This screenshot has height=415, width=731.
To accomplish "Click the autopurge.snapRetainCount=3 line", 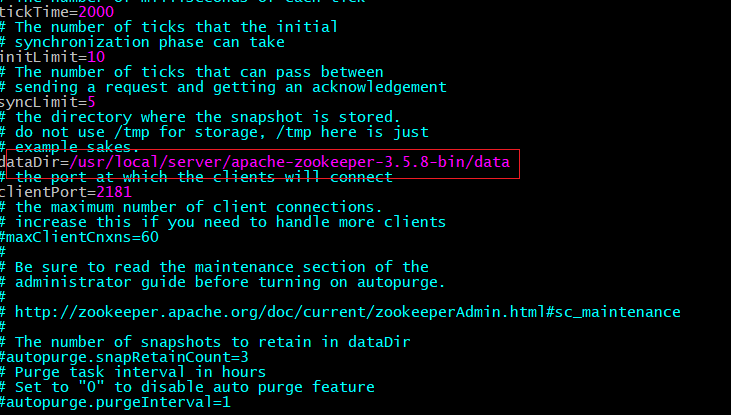I will 124,357.
